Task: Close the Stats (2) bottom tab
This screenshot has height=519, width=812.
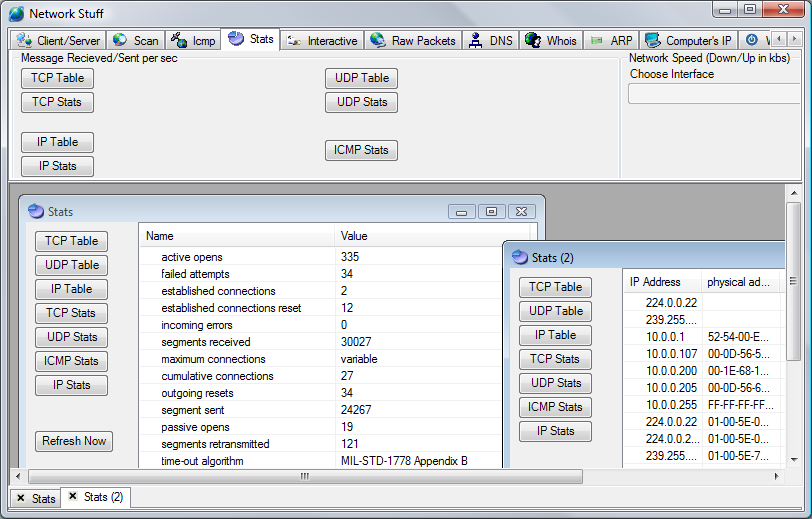Action: coord(74,497)
